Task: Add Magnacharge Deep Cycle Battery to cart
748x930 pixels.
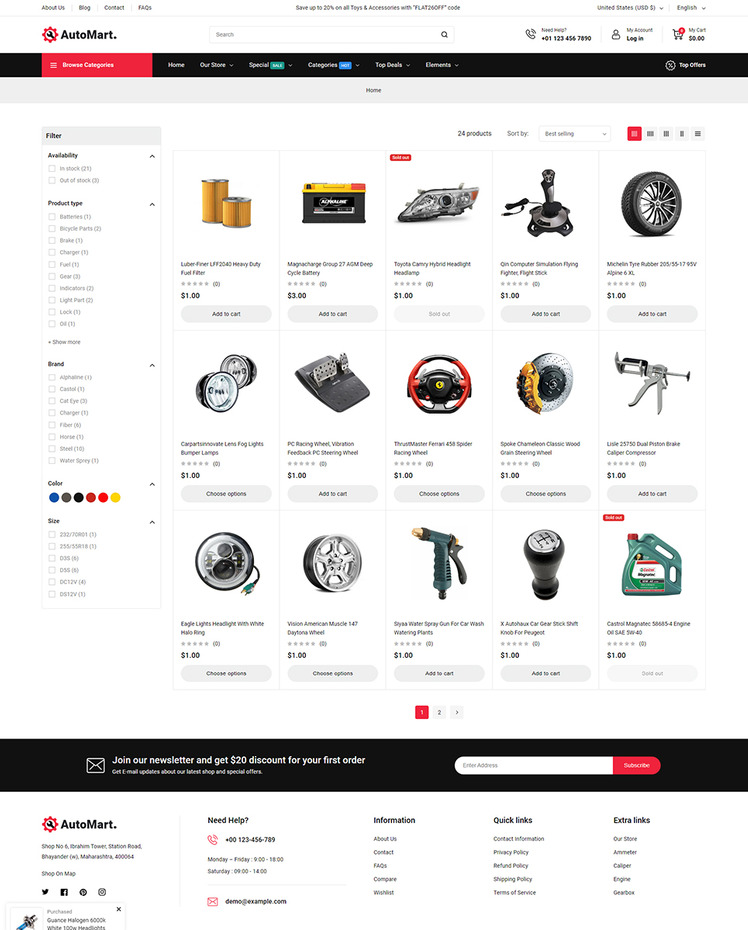Action: [333, 314]
